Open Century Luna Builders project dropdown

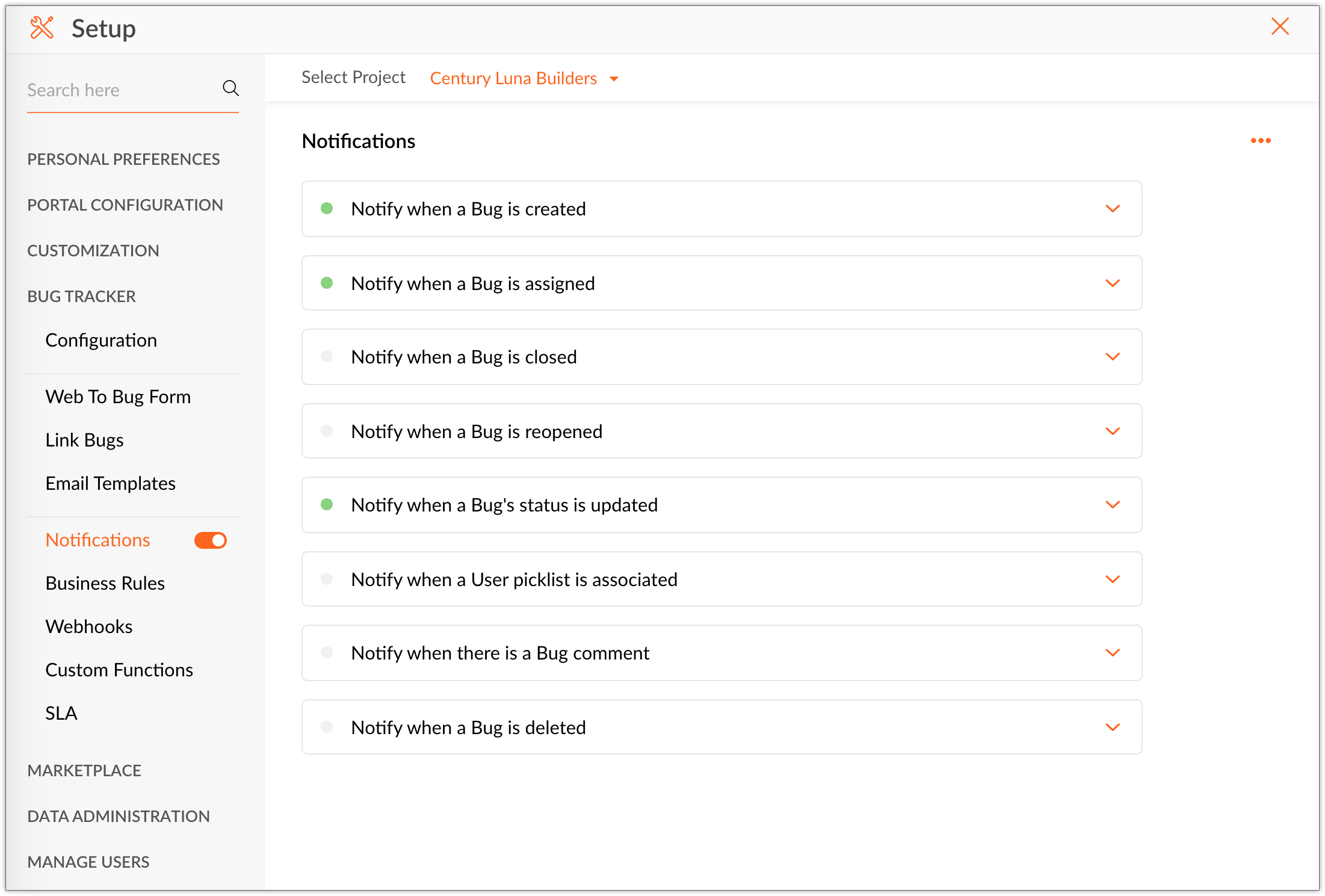coord(524,78)
